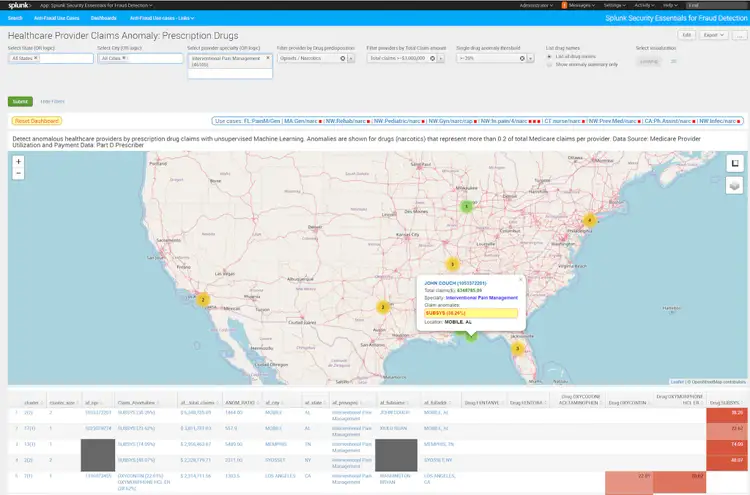
Task: Click the Los Angeles cluster marker
Action: point(203,299)
